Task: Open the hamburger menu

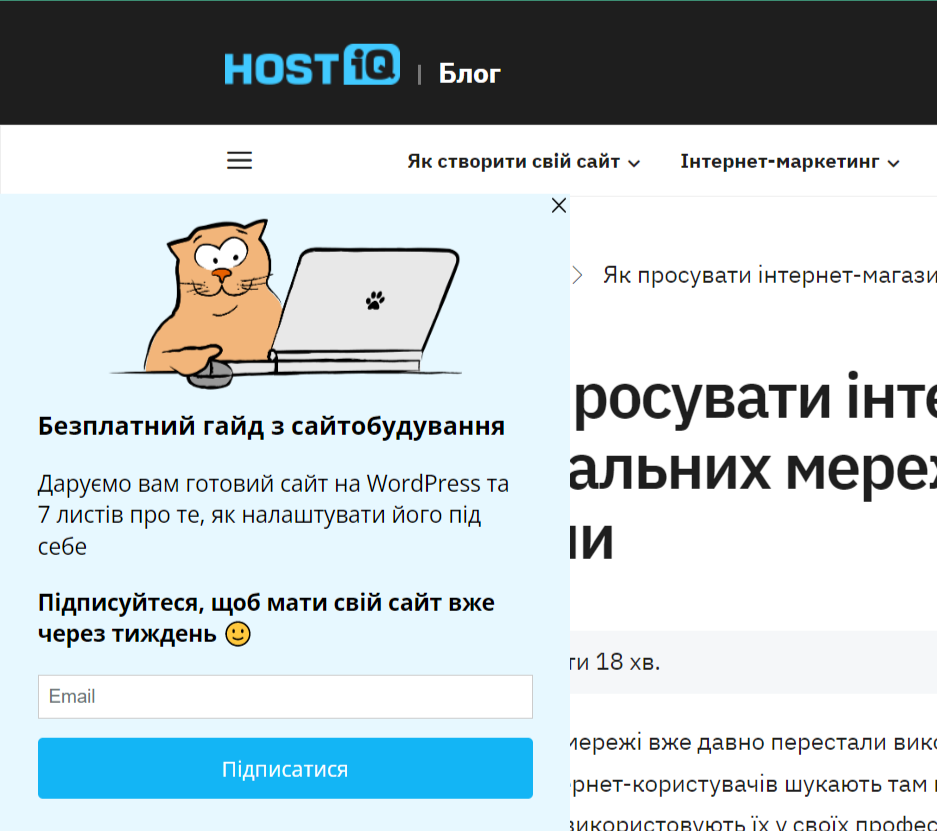Action: tap(240, 161)
